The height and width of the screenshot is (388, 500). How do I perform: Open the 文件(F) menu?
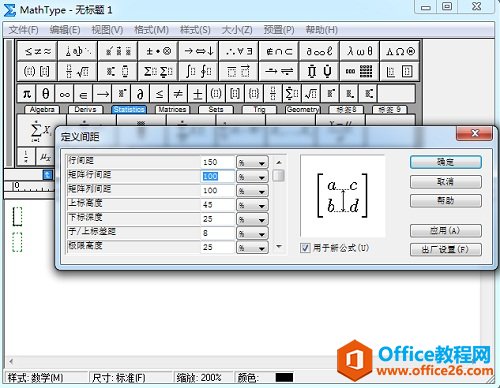pos(23,30)
